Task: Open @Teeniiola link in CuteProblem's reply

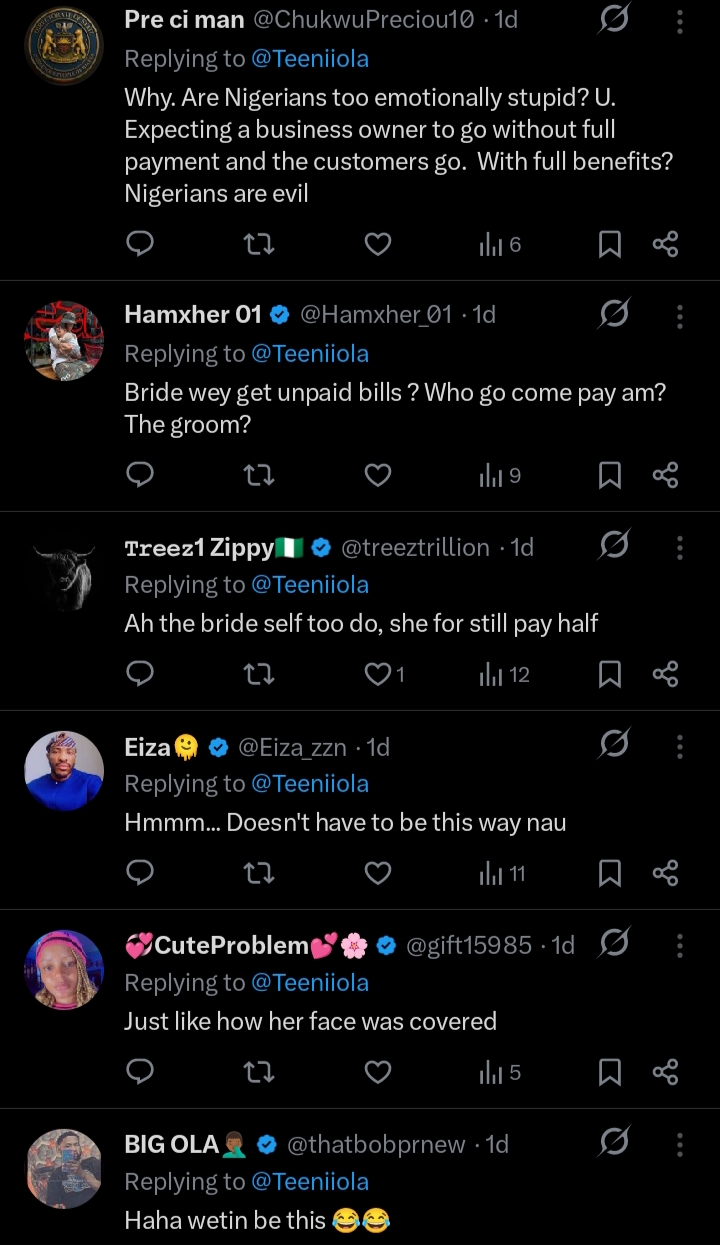Action: pyautogui.click(x=309, y=983)
